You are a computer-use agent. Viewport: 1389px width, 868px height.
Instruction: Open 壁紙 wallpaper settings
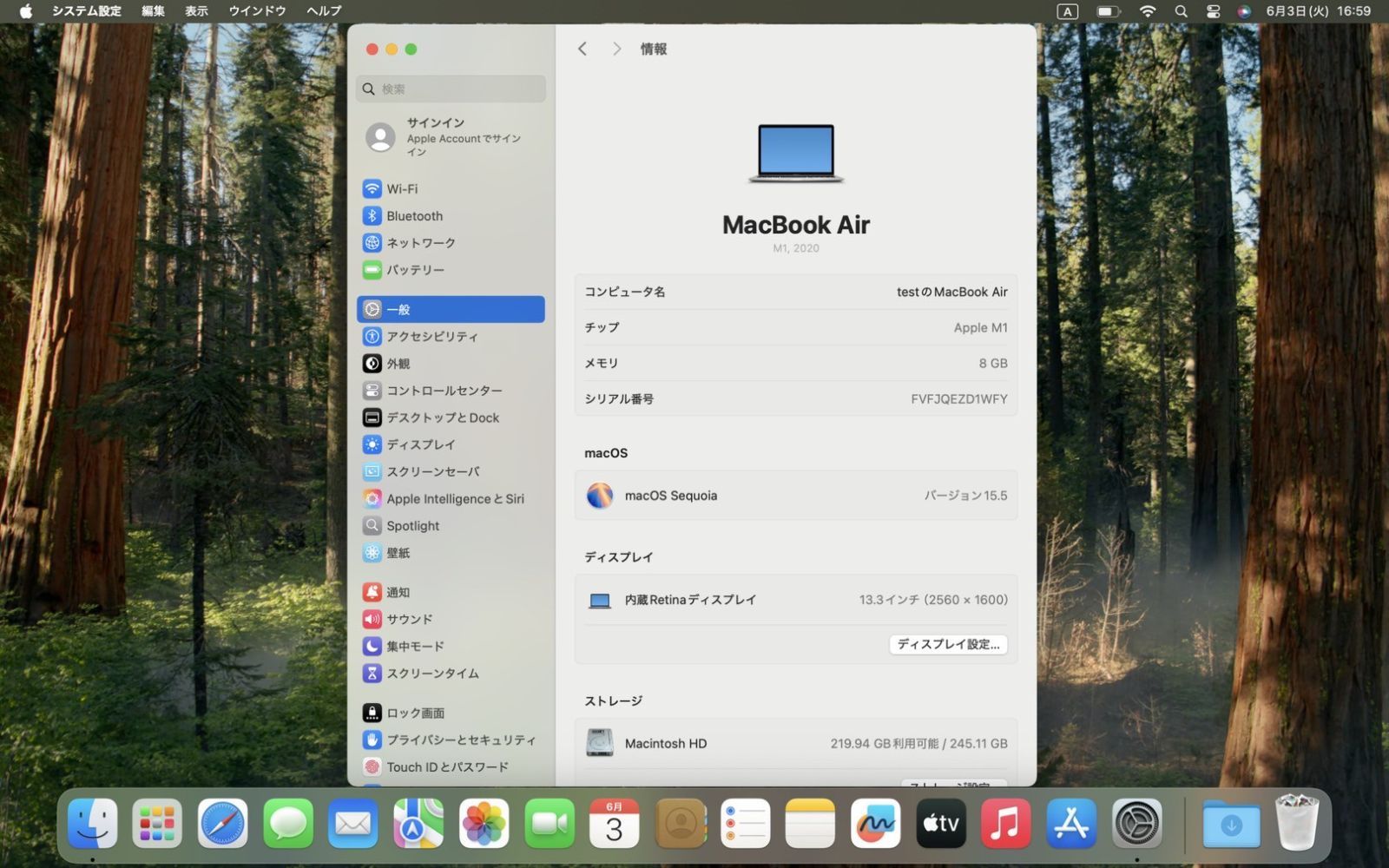451,552
